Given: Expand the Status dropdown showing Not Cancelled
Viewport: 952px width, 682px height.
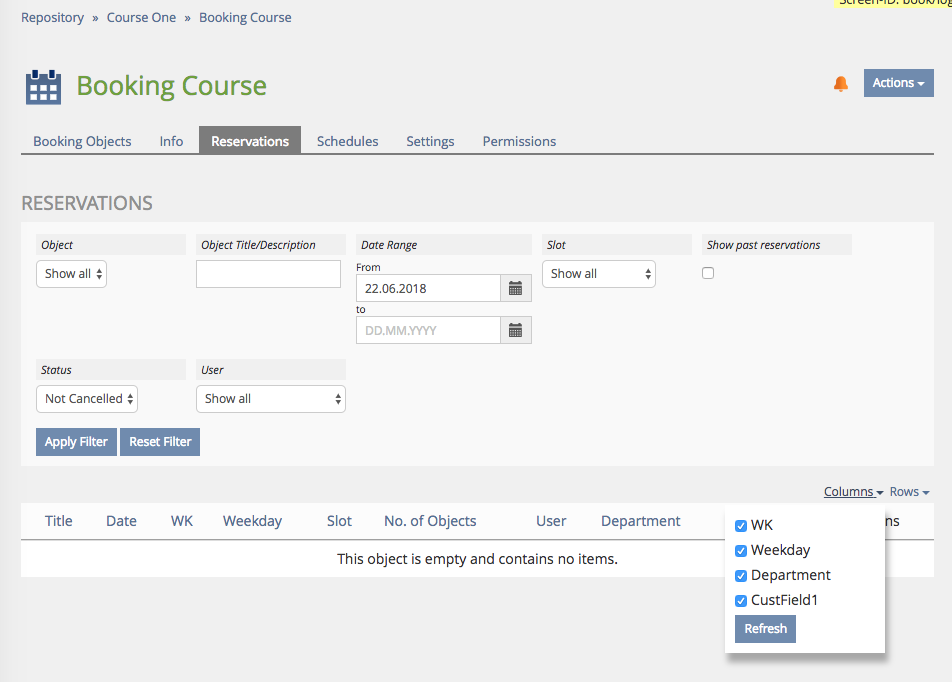Looking at the screenshot, I should 87,399.
